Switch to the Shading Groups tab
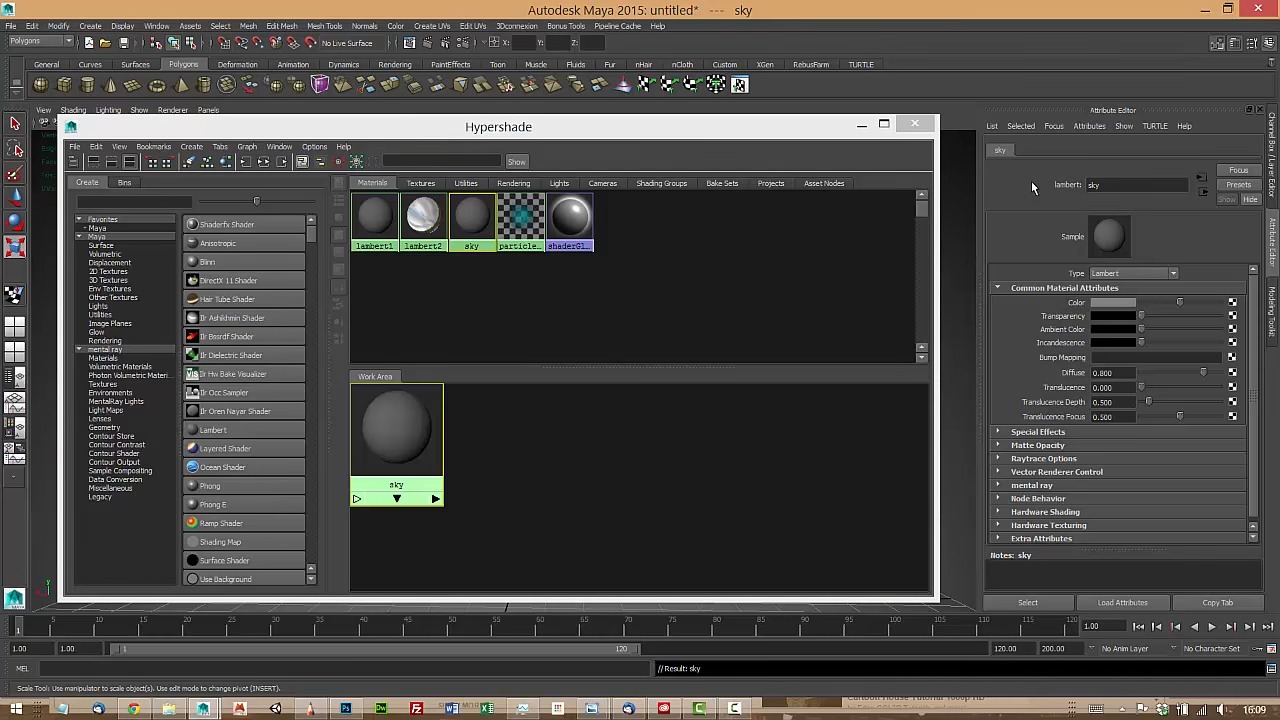Screen dimensions: 1280x720 (x=662, y=183)
